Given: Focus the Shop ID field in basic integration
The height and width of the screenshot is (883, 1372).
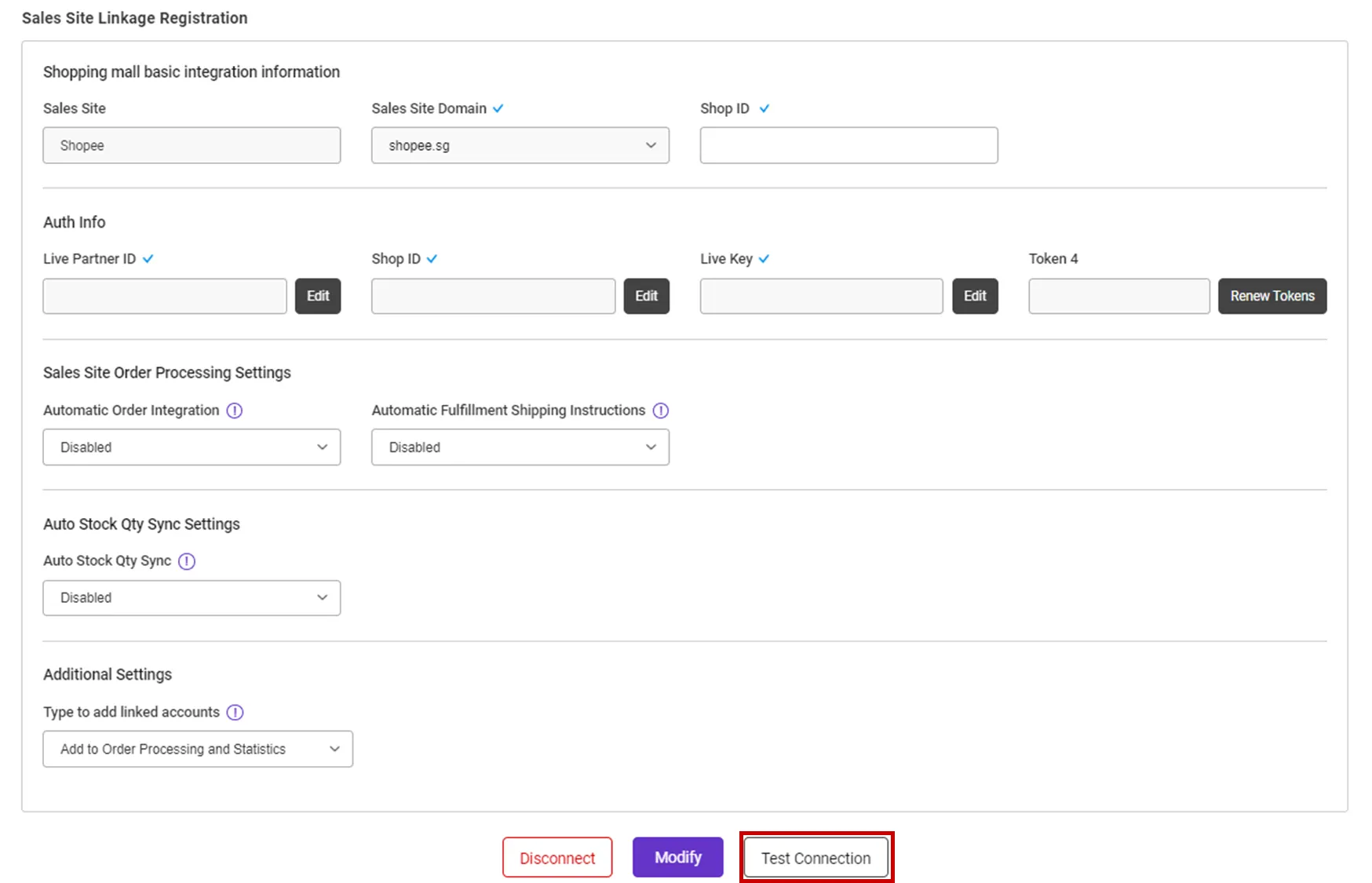Looking at the screenshot, I should click(x=848, y=145).
